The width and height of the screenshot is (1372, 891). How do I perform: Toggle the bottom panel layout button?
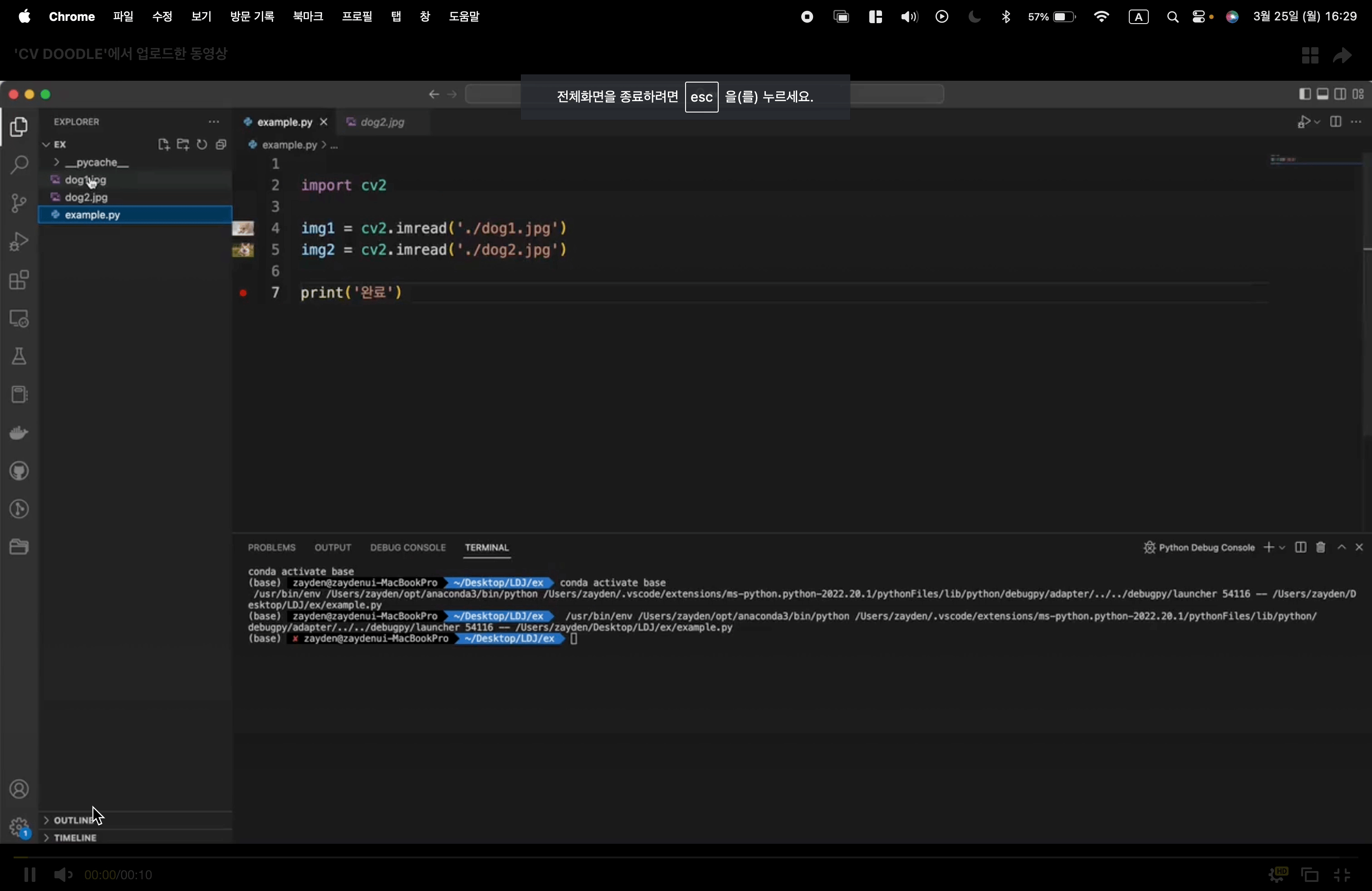click(x=1323, y=94)
